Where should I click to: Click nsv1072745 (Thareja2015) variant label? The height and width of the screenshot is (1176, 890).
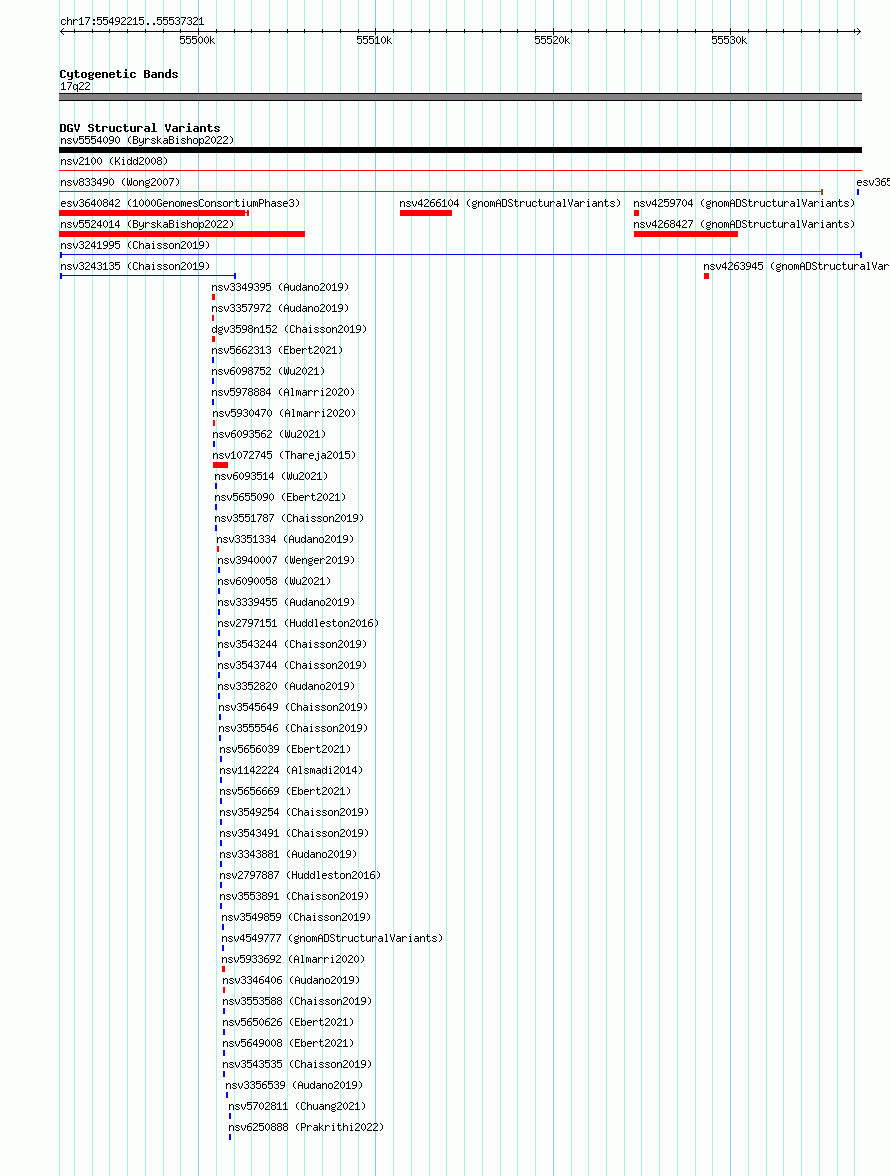tap(284, 455)
